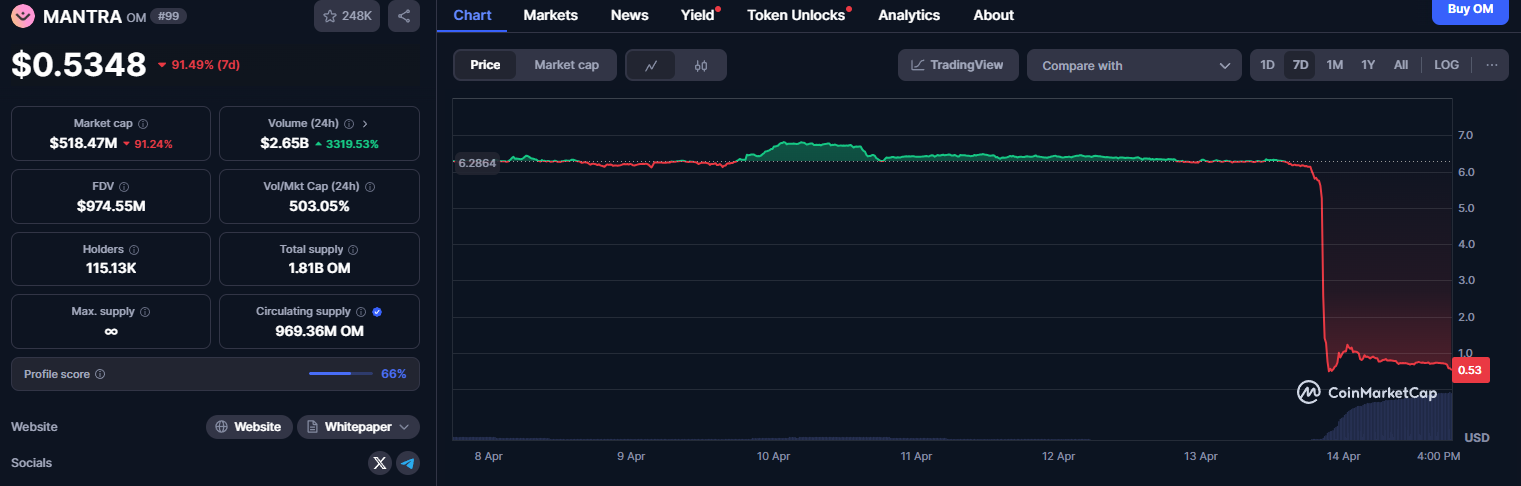Image resolution: width=1521 pixels, height=486 pixels.
Task: Click the 969.36M OM circulating supply
Action: 319,331
